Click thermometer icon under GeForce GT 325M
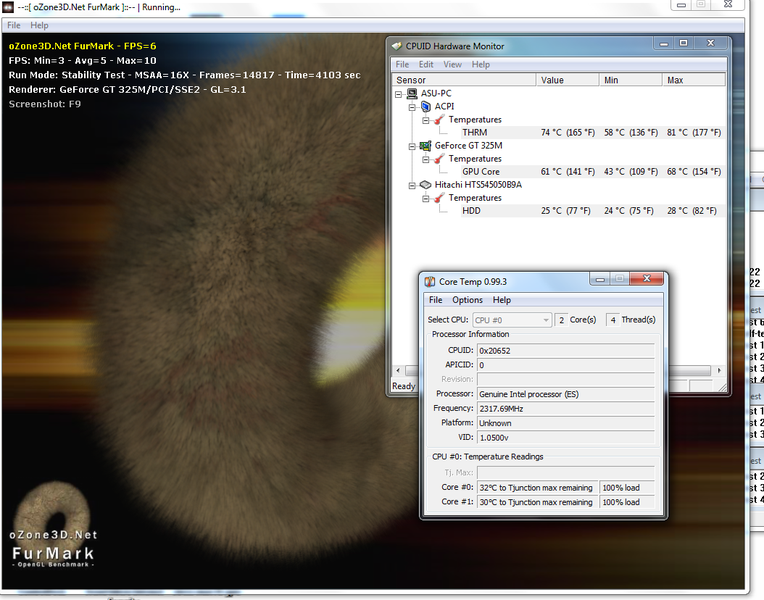 coord(439,158)
